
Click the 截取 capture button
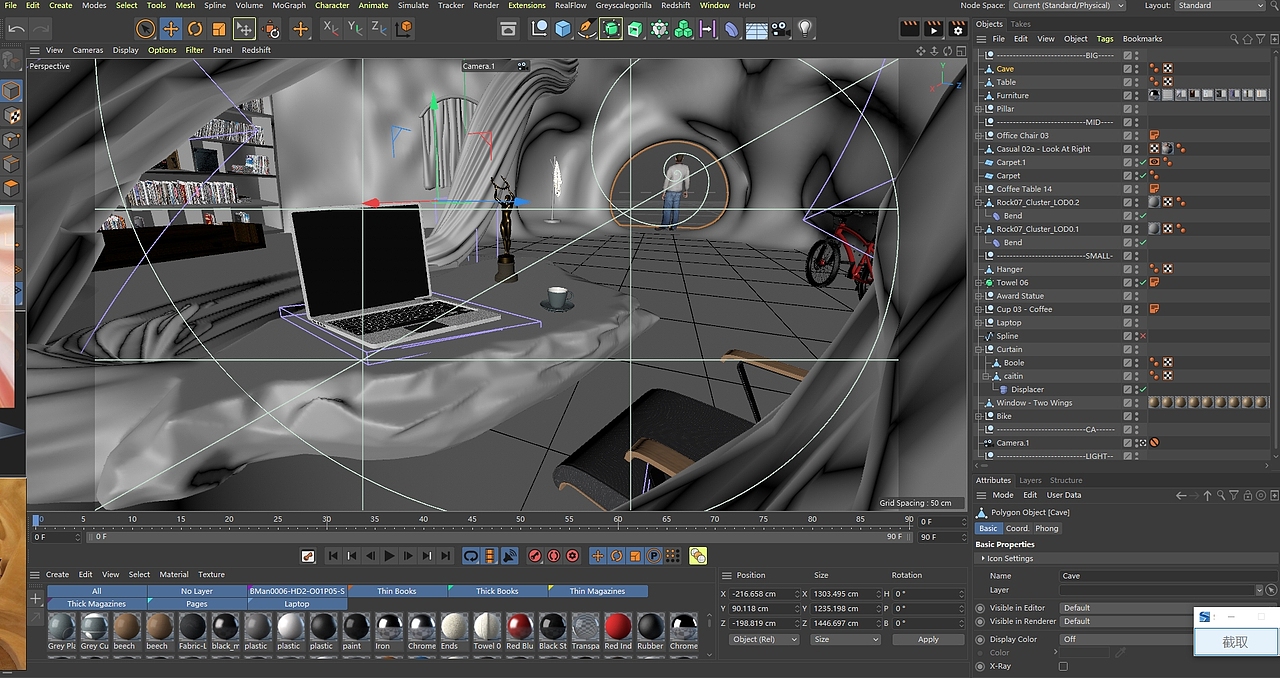tap(1235, 642)
